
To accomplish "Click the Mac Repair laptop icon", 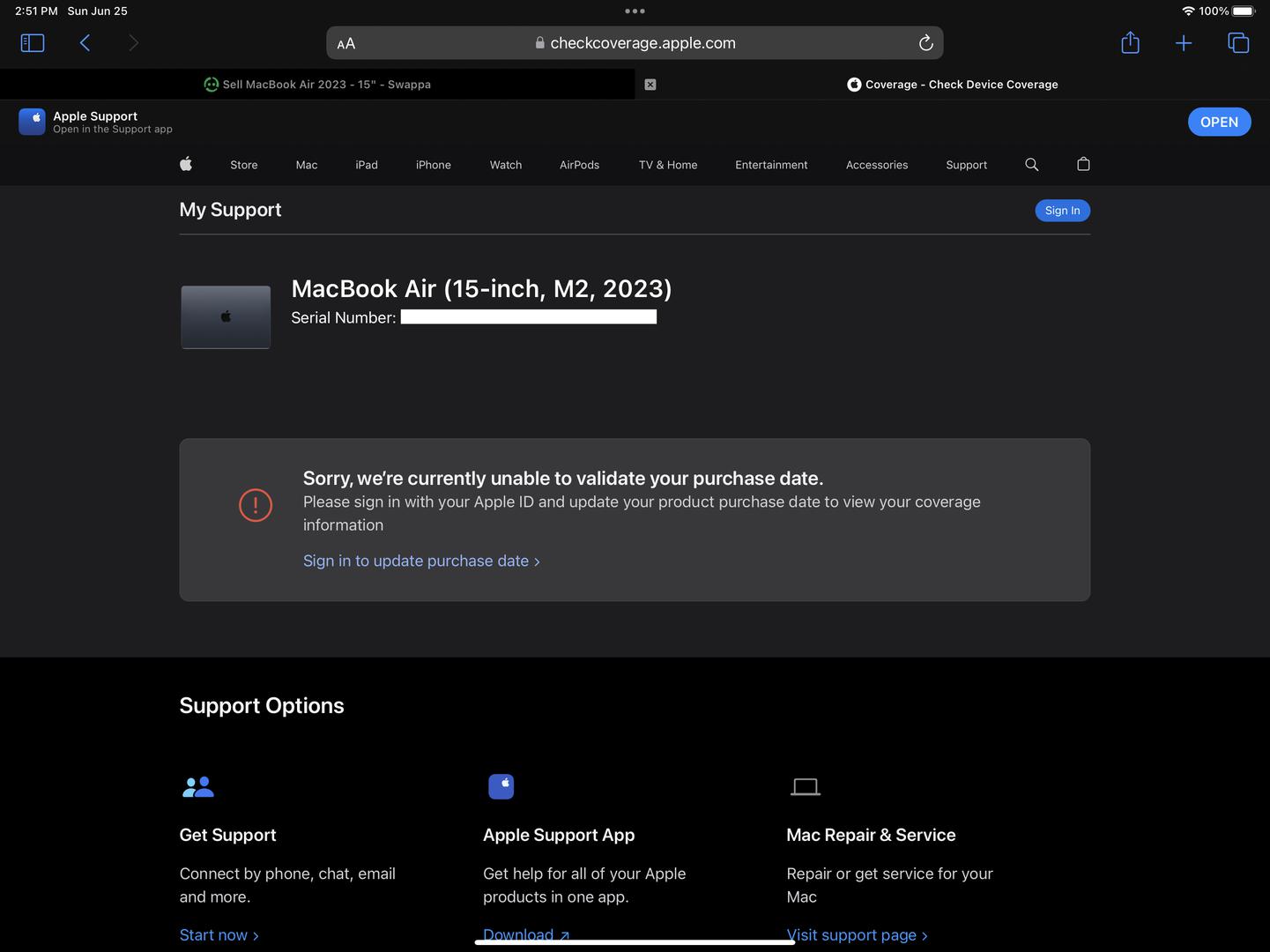I will click(806, 787).
